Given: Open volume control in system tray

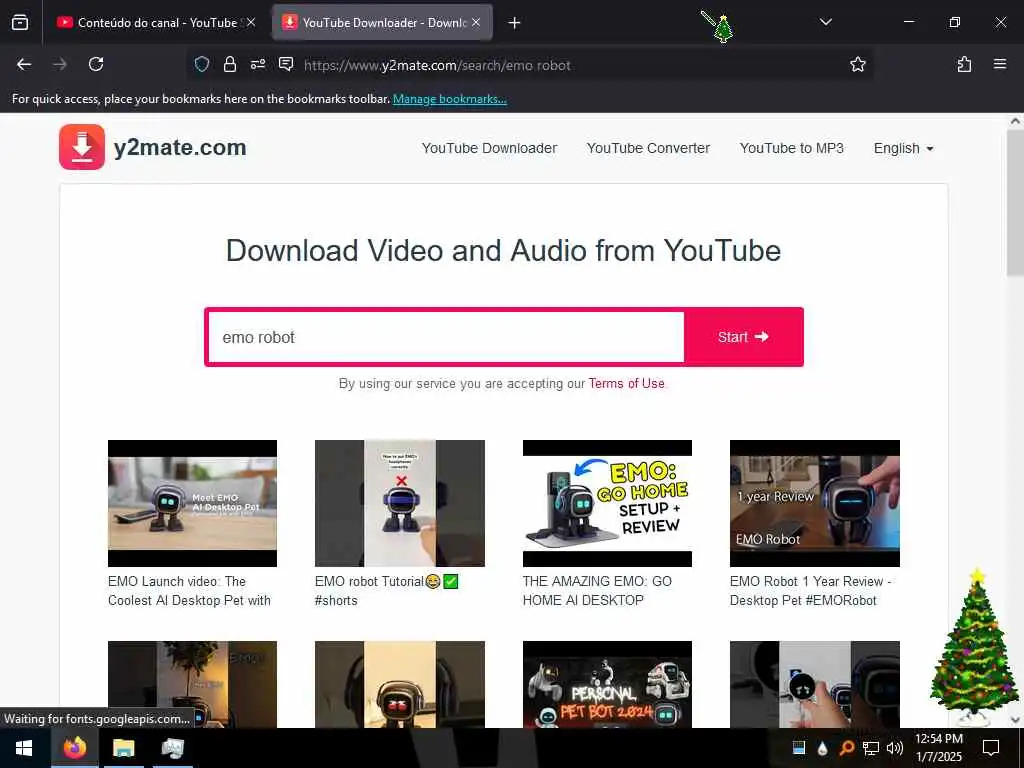Looking at the screenshot, I should [894, 748].
